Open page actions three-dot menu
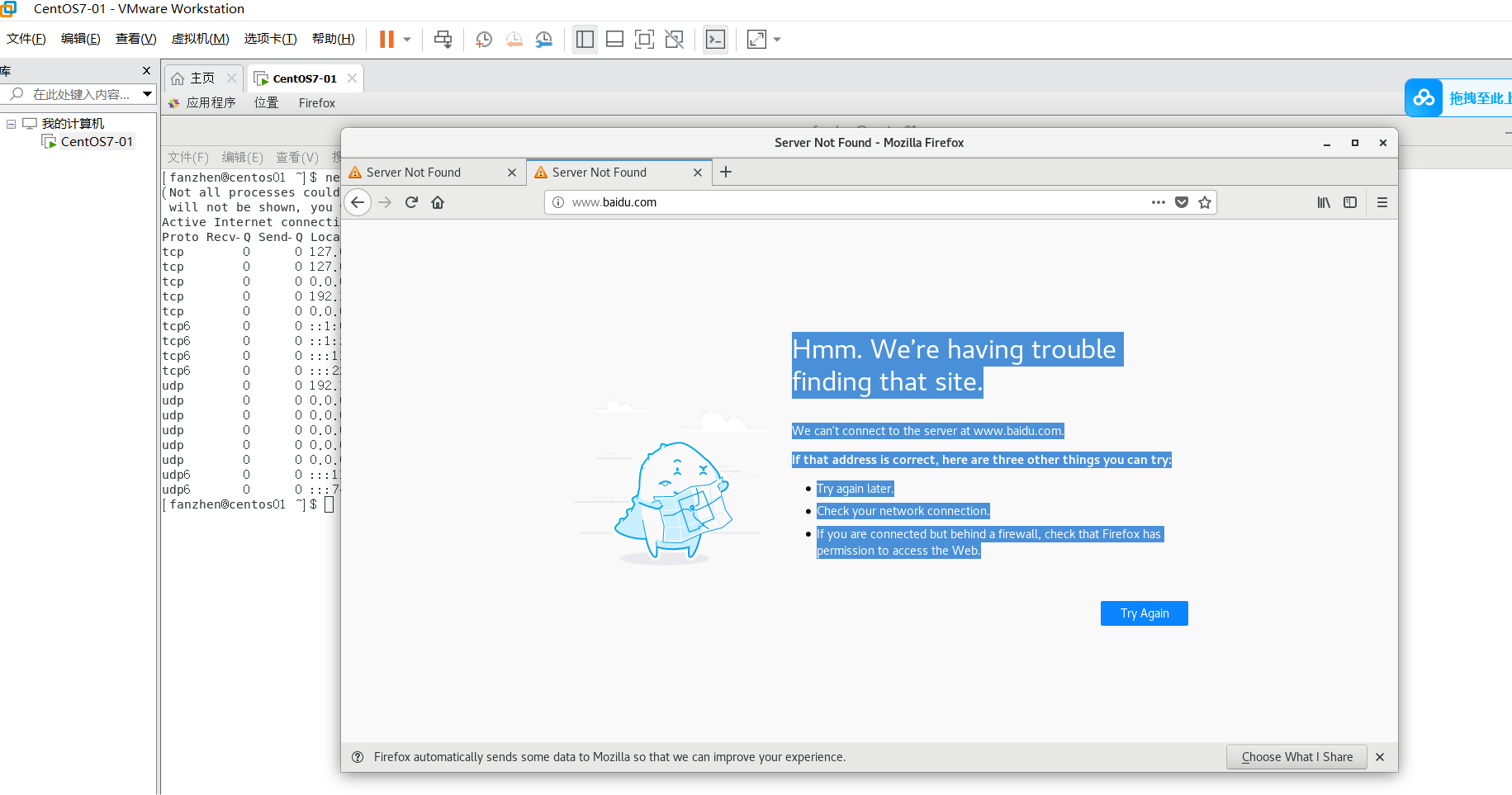The width and height of the screenshot is (1512, 795). point(1159,202)
